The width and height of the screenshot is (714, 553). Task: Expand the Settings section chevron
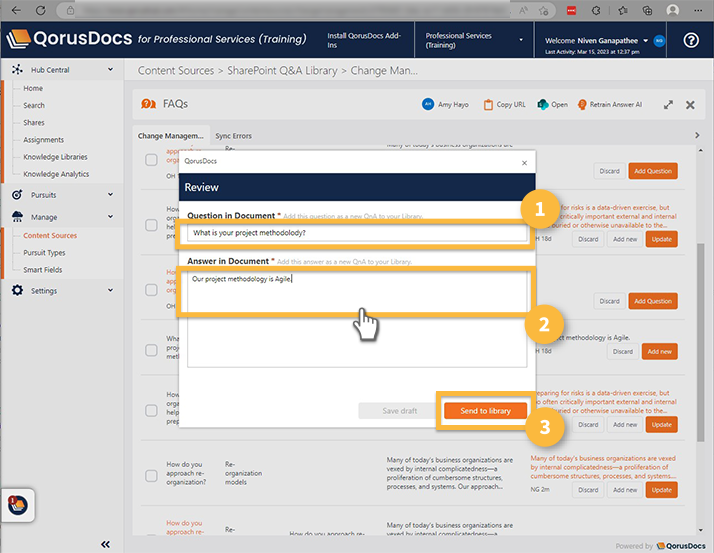[110, 290]
